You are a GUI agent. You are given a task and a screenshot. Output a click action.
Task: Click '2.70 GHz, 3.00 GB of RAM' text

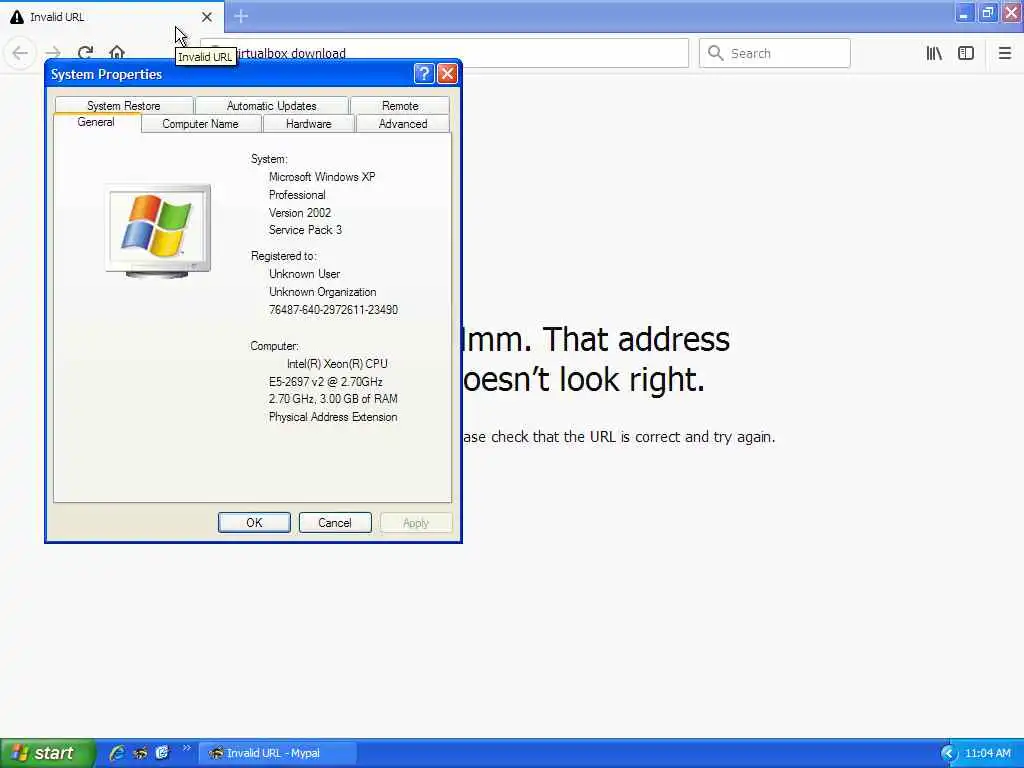coord(333,398)
